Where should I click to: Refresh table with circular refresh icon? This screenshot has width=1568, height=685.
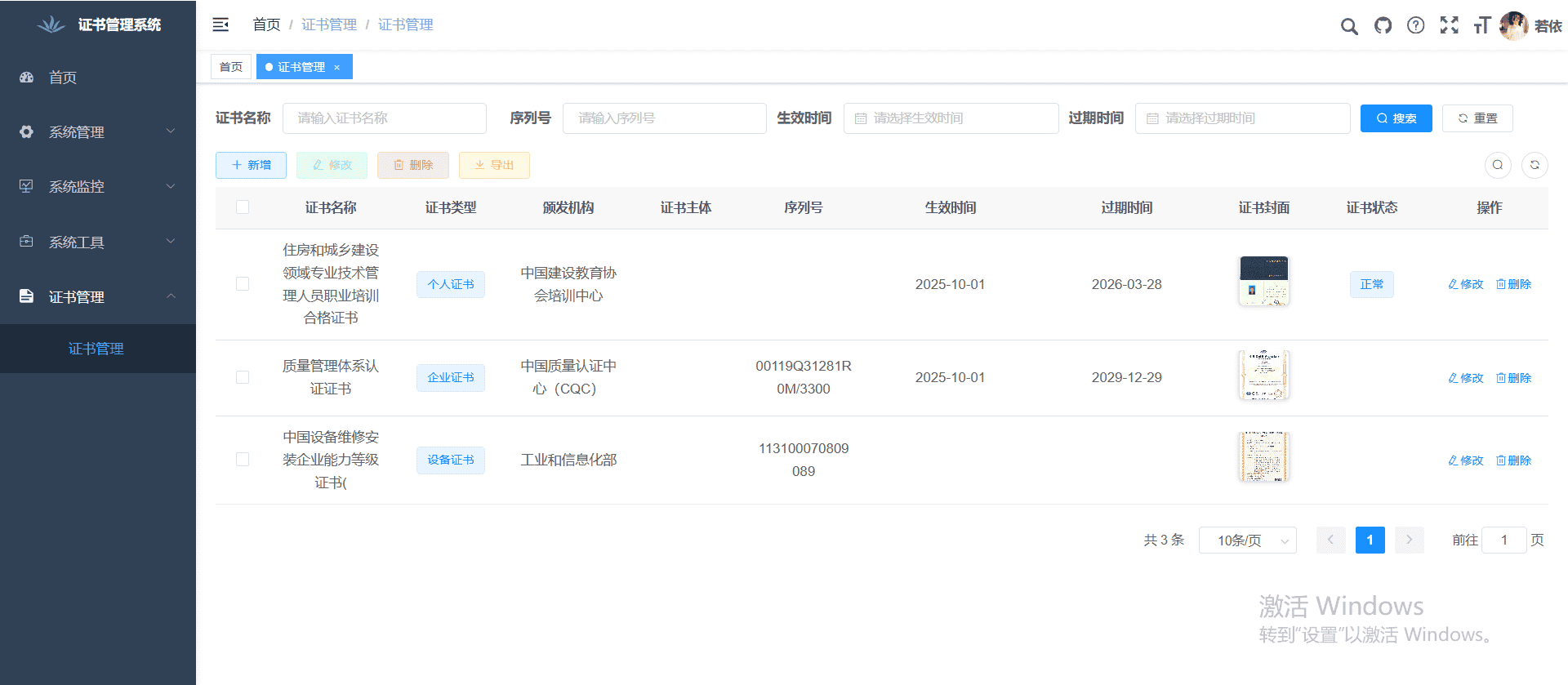pyautogui.click(x=1535, y=165)
